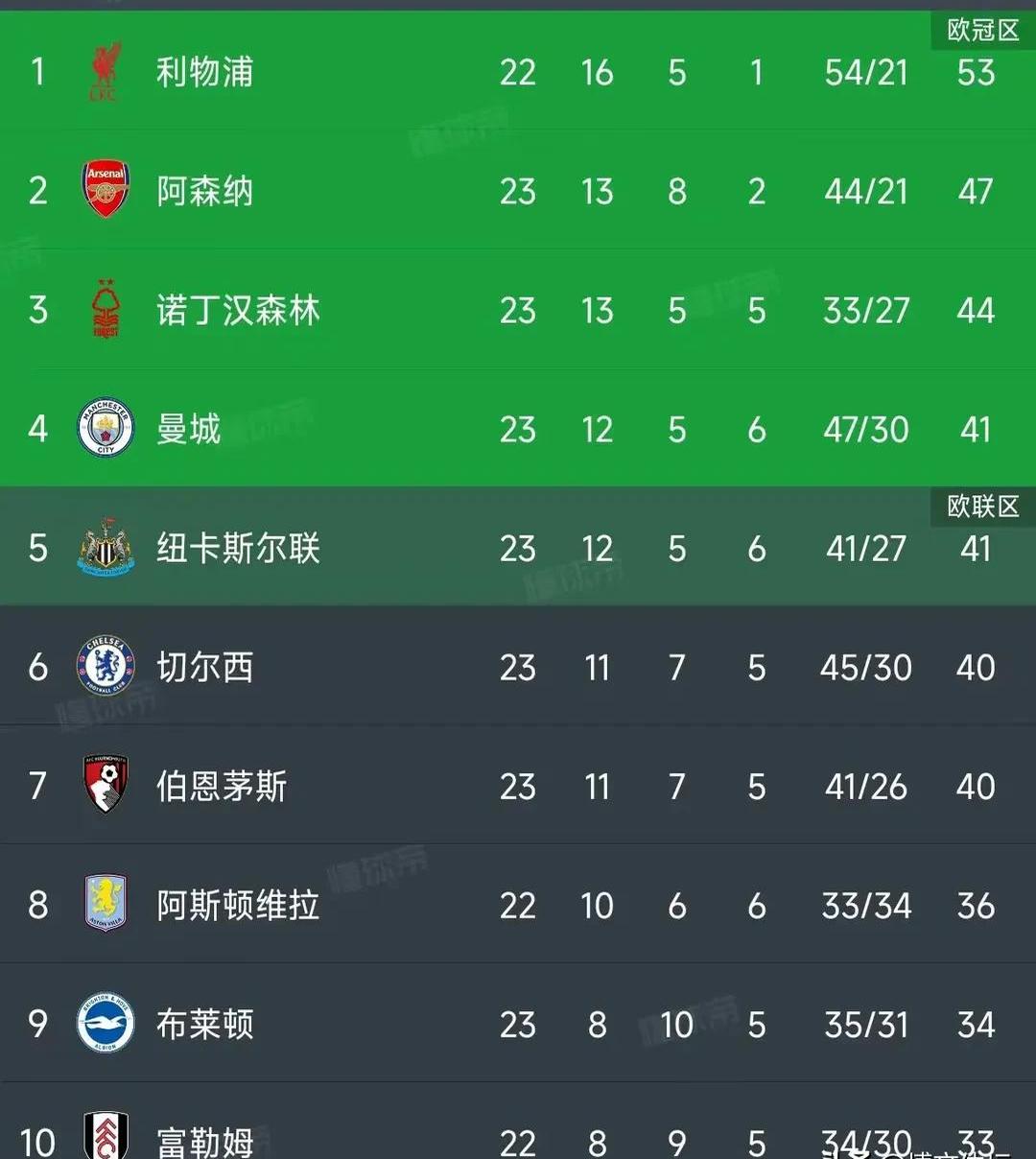Tap the Arsenal club badge
The height and width of the screenshot is (1159, 1036).
pyautogui.click(x=106, y=190)
